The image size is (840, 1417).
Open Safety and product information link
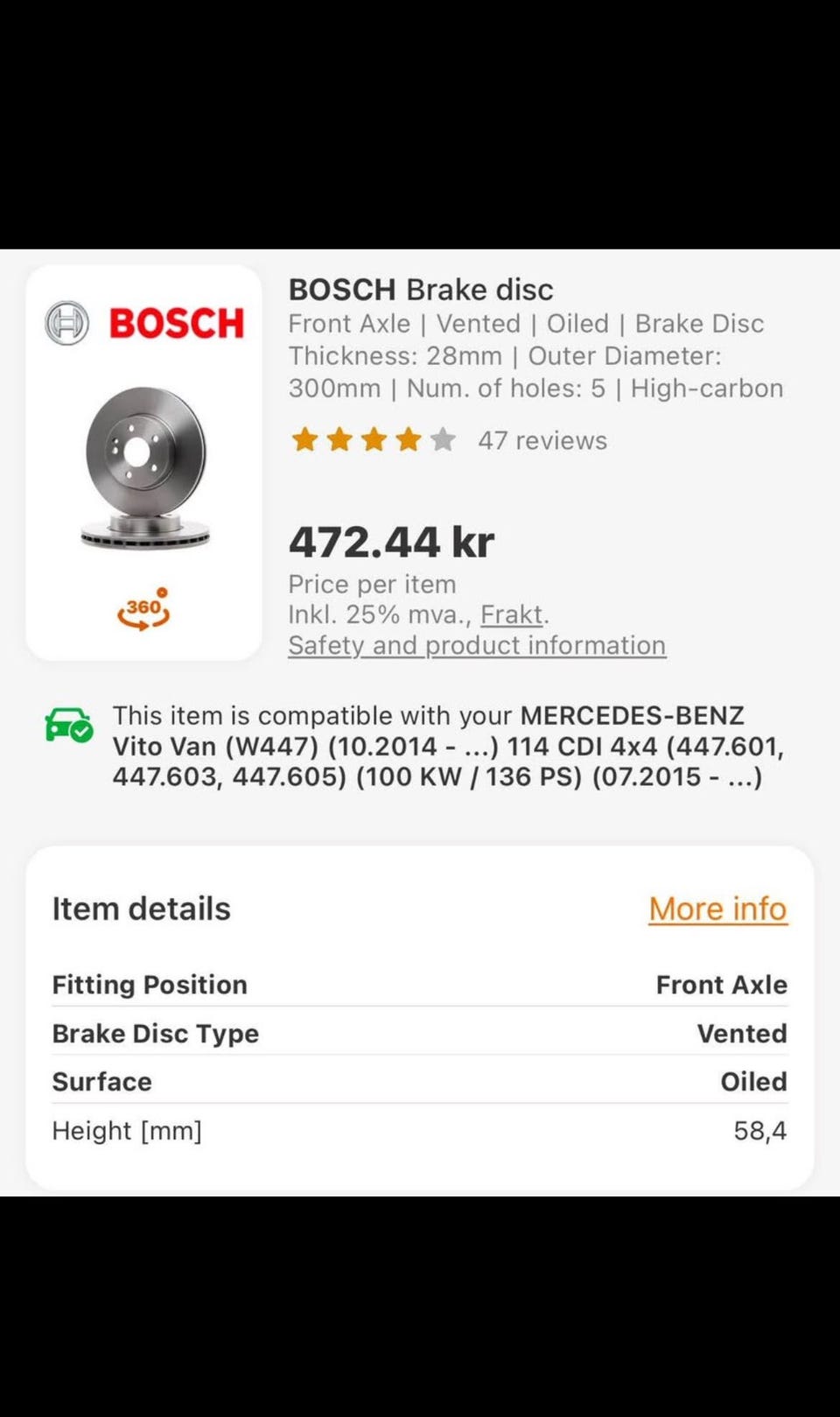[477, 646]
